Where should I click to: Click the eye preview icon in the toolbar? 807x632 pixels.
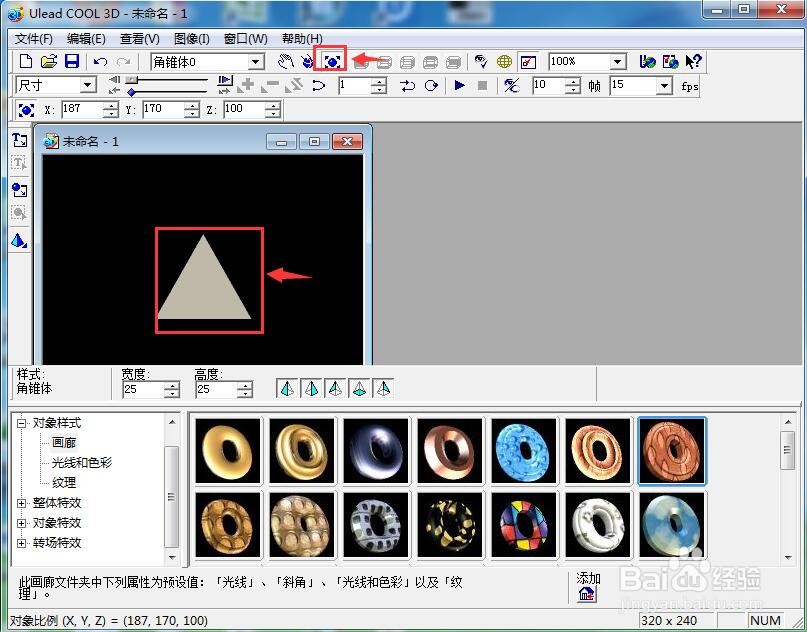481,62
